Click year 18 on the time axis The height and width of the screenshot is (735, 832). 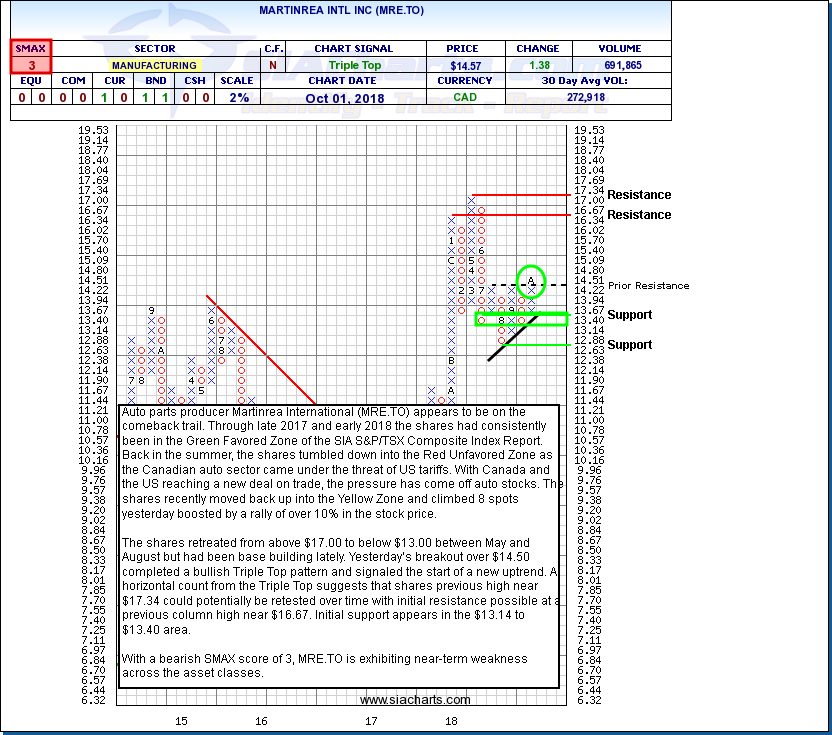451,720
